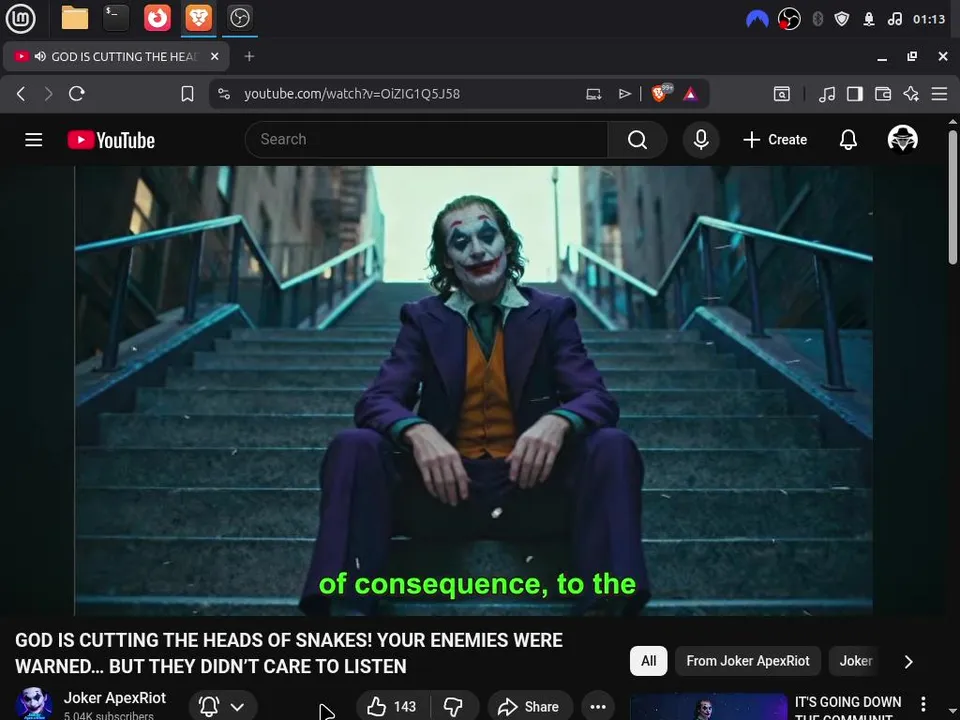Open Brave Leo AI sparkle icon

tap(911, 94)
